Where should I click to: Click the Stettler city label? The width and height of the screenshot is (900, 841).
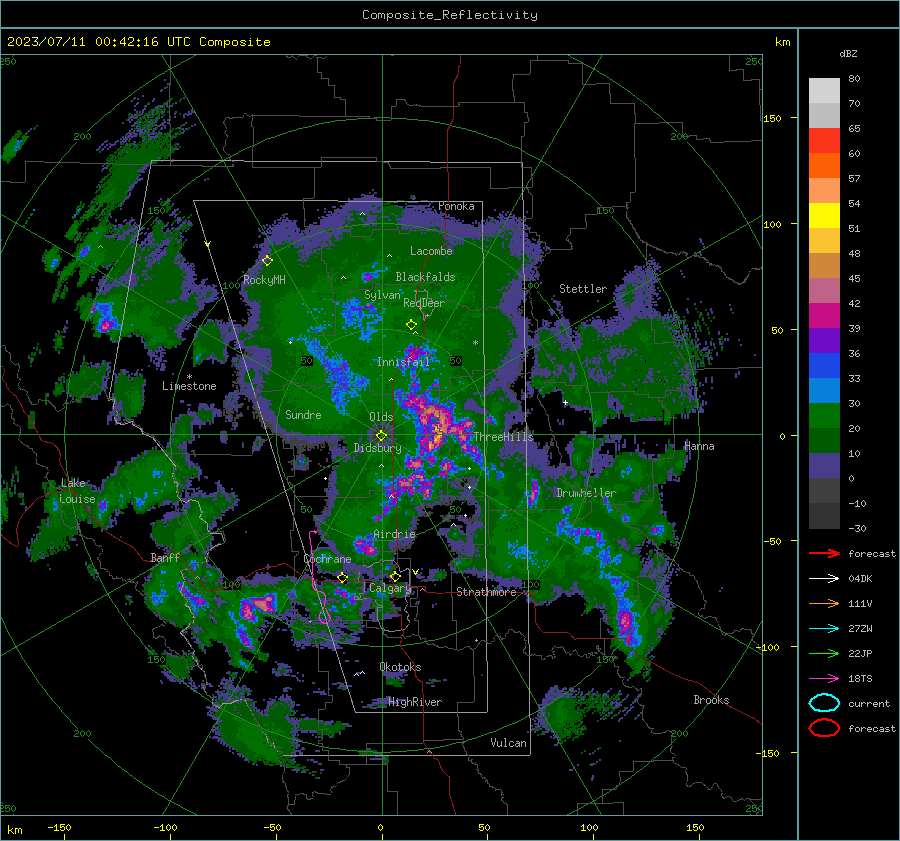[583, 289]
